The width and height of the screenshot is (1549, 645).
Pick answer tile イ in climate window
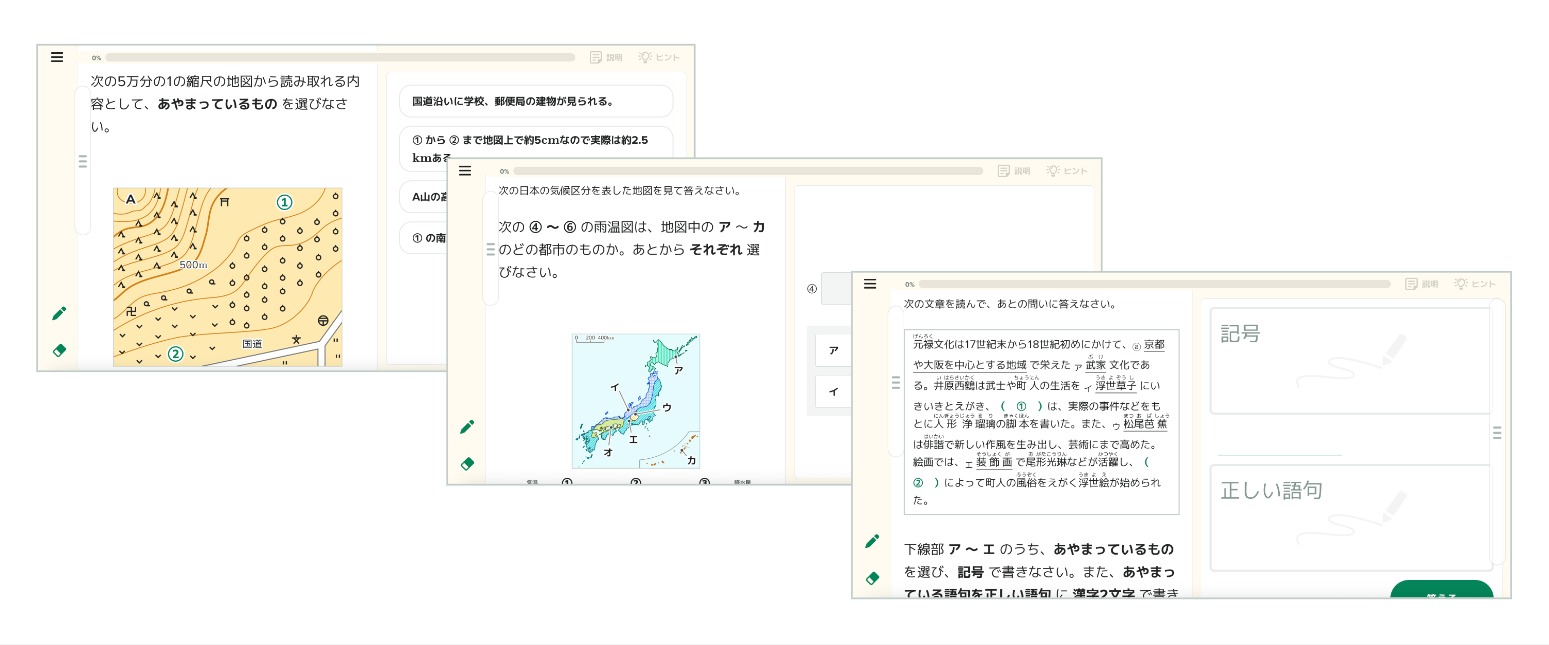[x=834, y=391]
